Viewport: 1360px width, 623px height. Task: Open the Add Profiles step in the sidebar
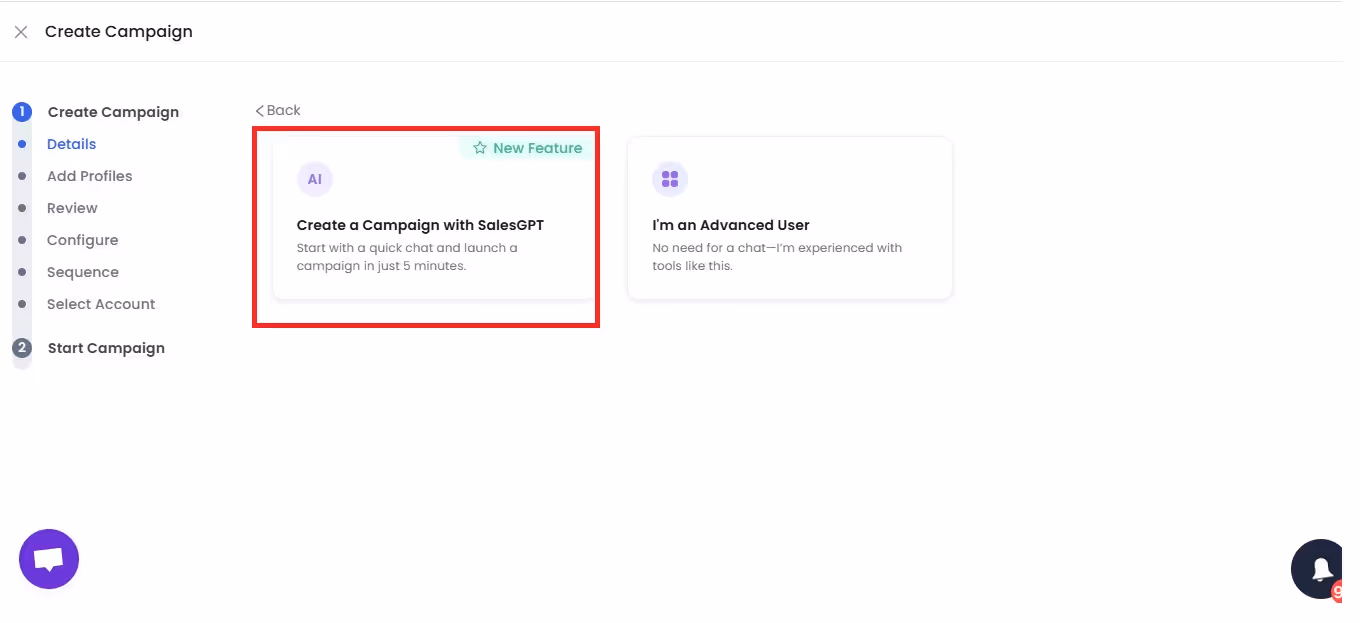[x=89, y=175]
